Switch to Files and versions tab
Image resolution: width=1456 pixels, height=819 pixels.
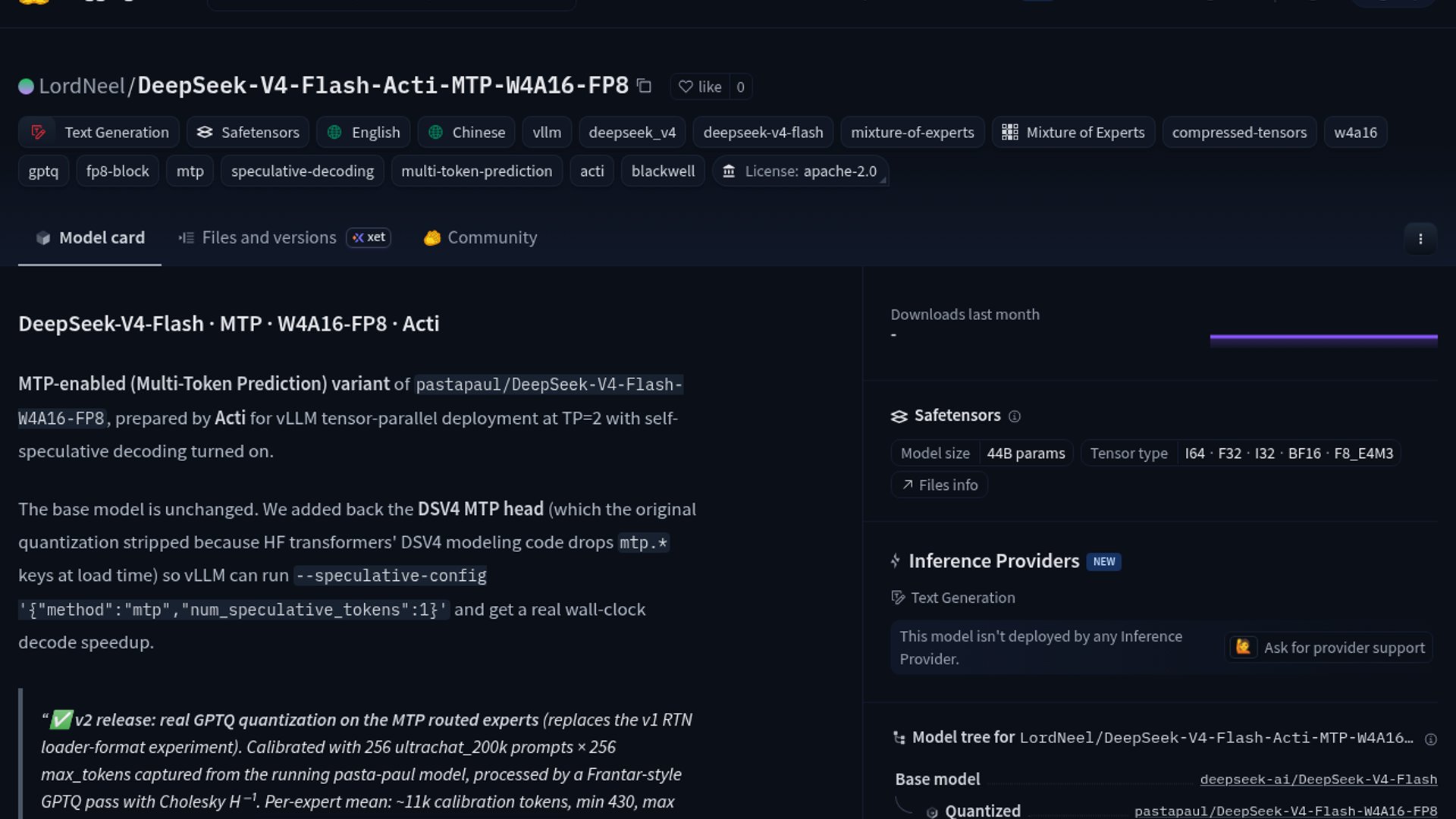[284, 238]
